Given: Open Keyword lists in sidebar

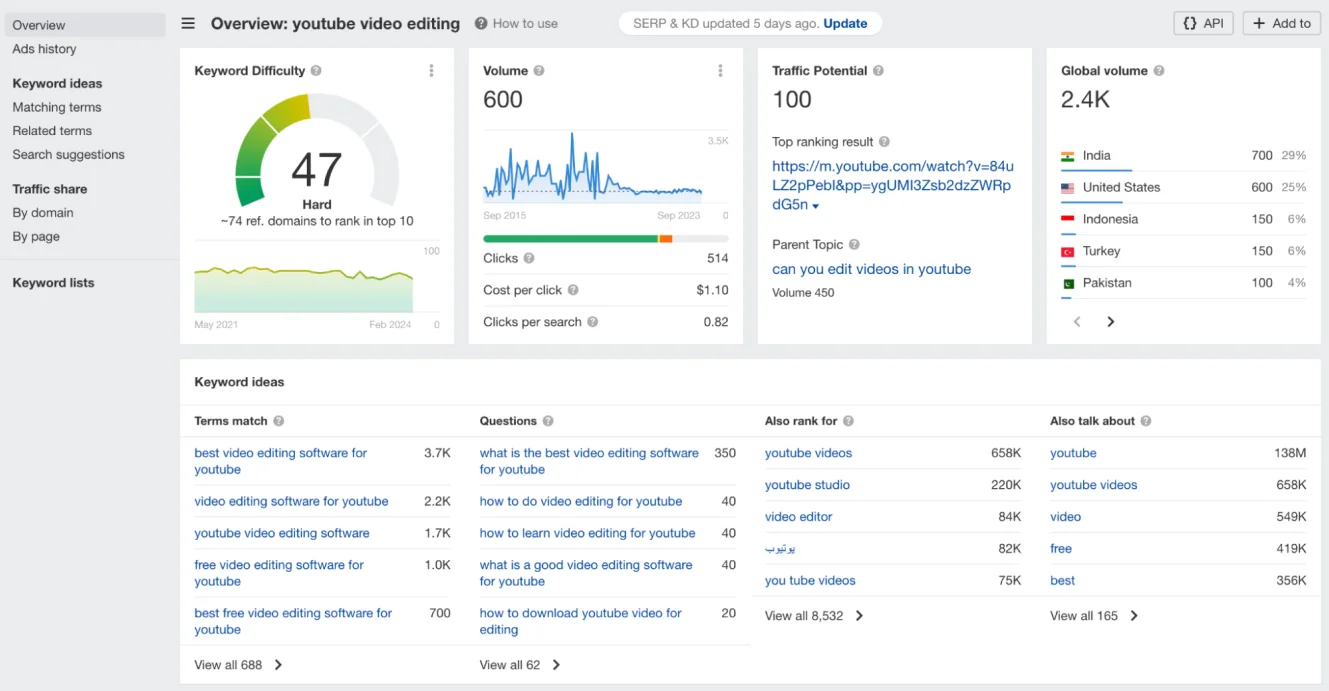Looking at the screenshot, I should point(53,283).
